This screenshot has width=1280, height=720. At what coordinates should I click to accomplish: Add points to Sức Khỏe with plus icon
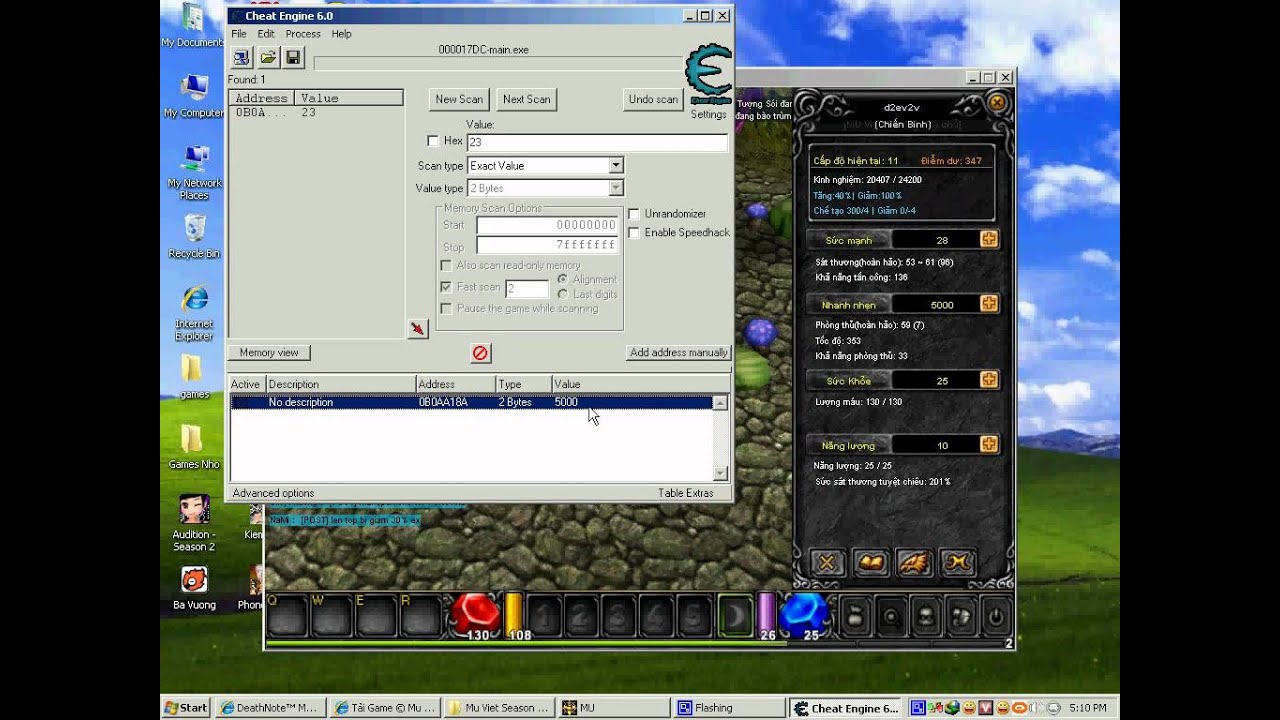(x=989, y=380)
